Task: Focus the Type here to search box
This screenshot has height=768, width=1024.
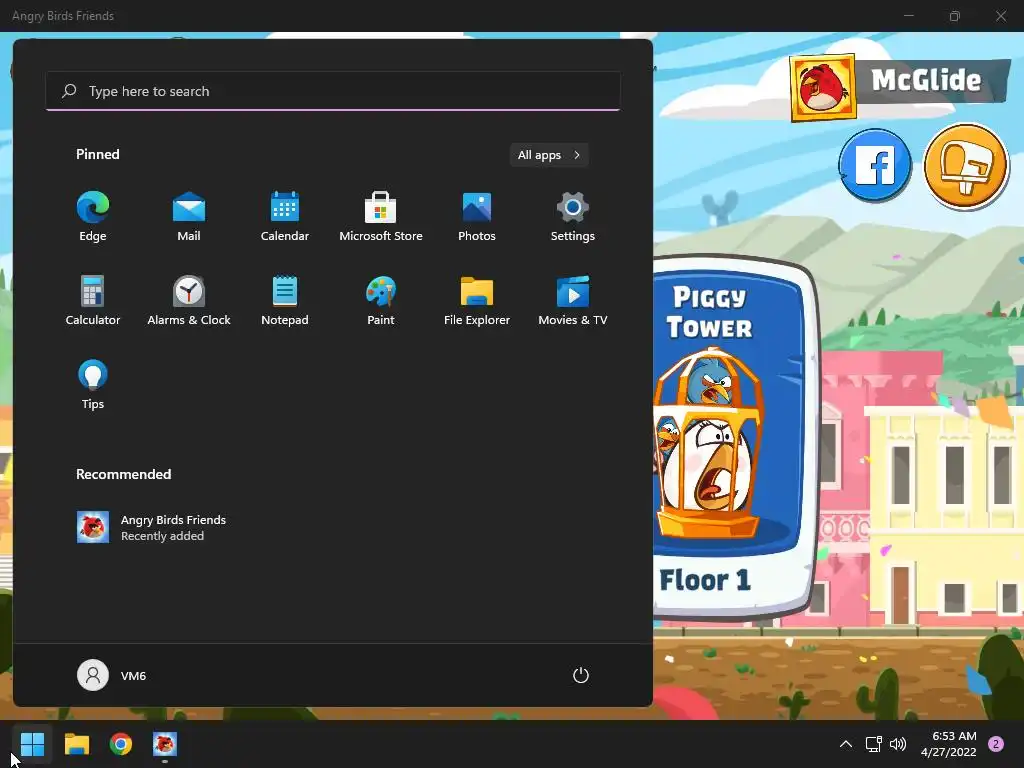Action: [x=333, y=91]
